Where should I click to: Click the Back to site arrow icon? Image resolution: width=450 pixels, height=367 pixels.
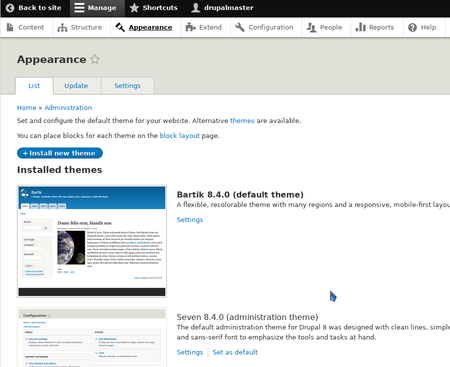coord(10,8)
